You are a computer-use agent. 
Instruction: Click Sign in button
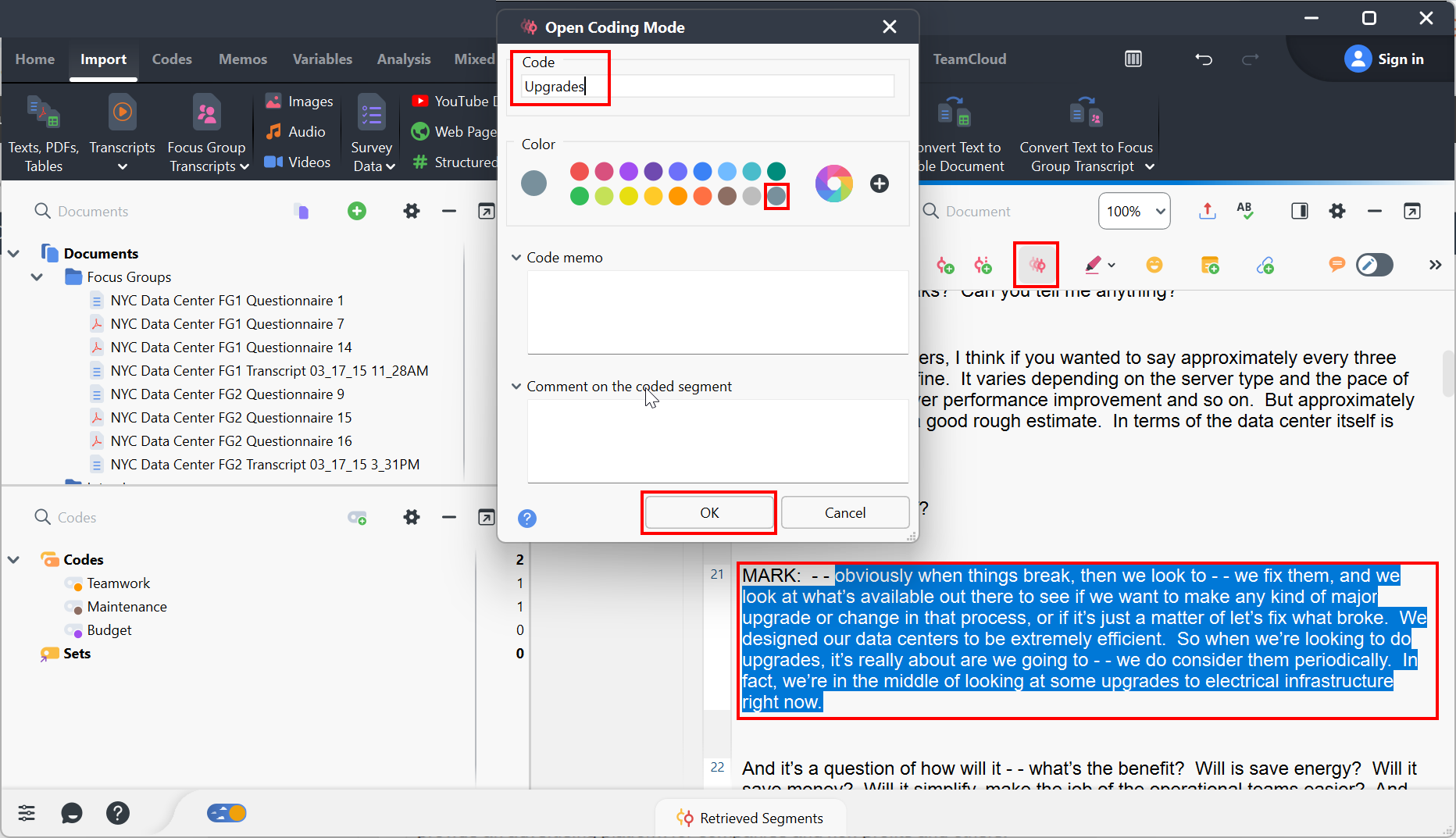point(1384,59)
